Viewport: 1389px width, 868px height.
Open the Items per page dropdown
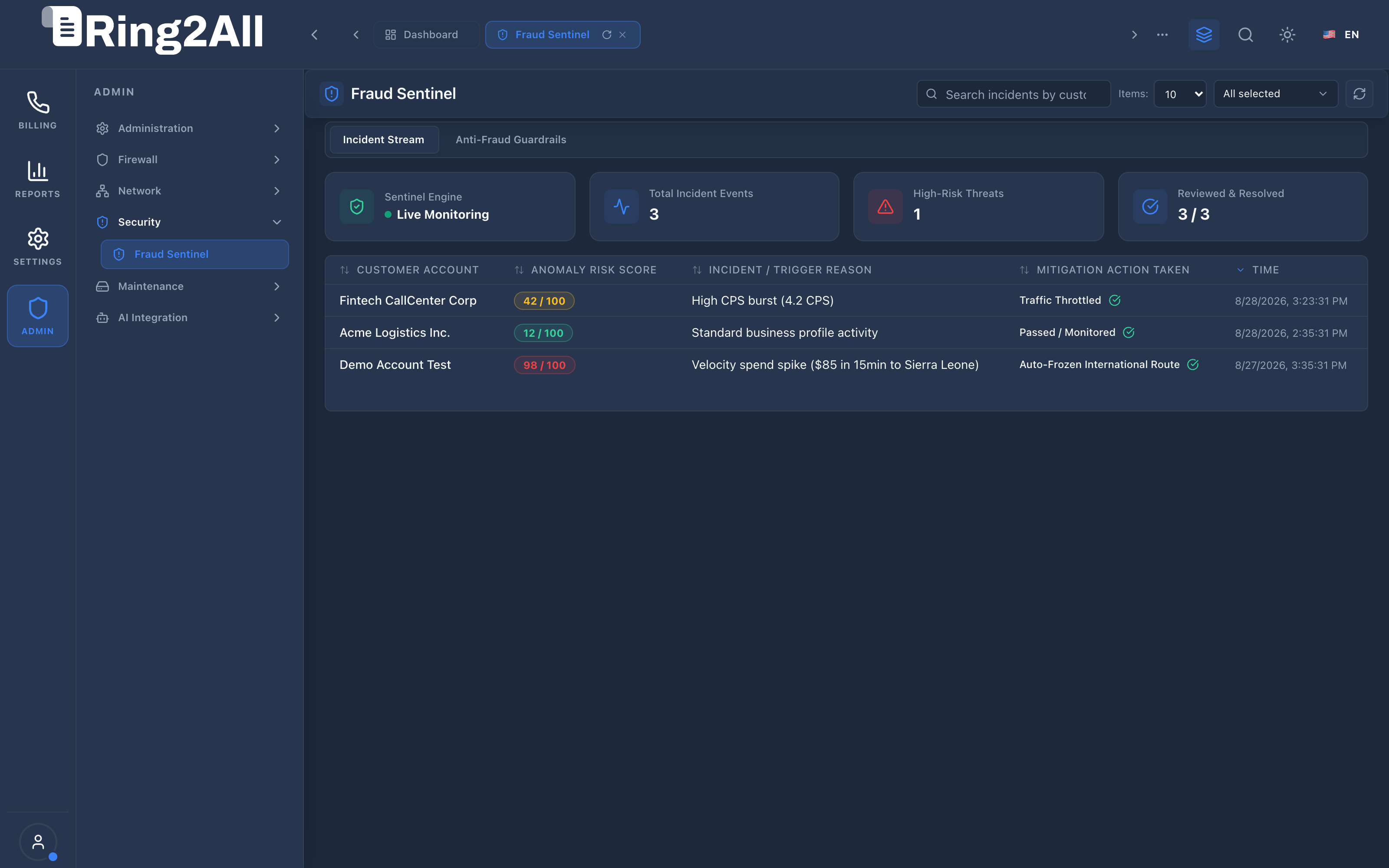tap(1180, 94)
